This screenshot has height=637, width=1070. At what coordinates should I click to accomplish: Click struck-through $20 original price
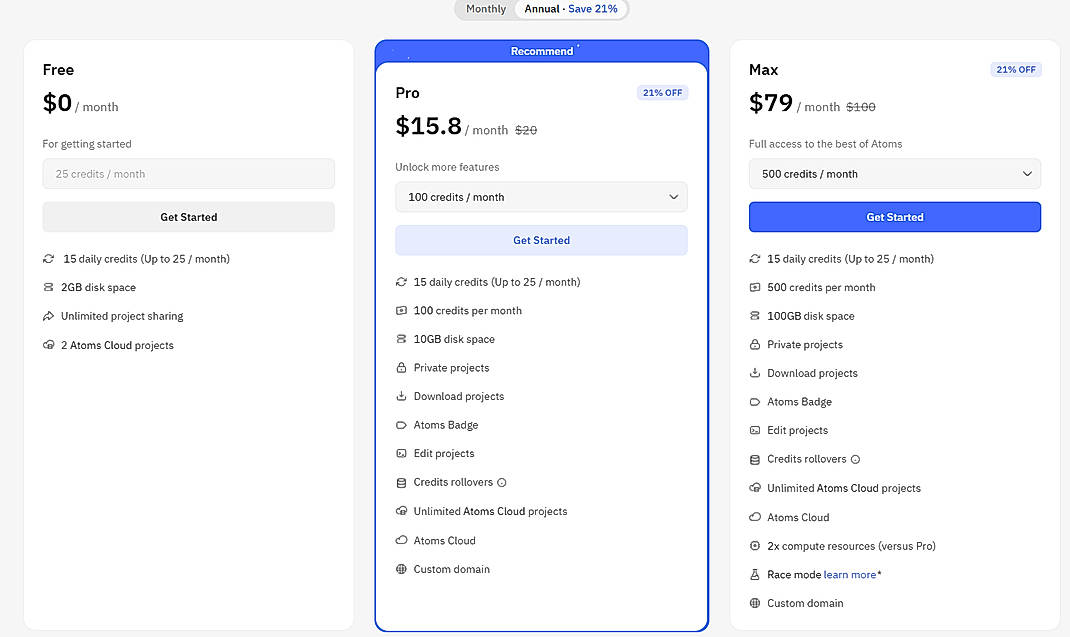click(x=526, y=130)
